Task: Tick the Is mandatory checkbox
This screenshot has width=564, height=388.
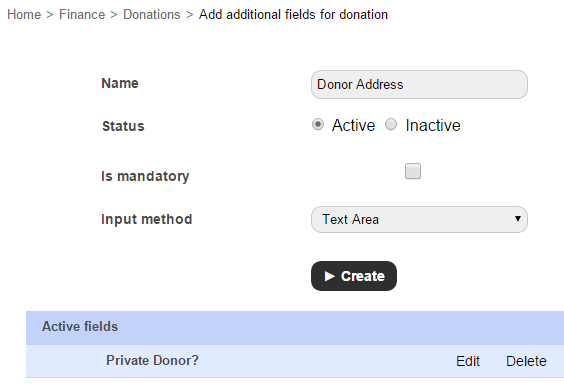Action: [x=413, y=171]
